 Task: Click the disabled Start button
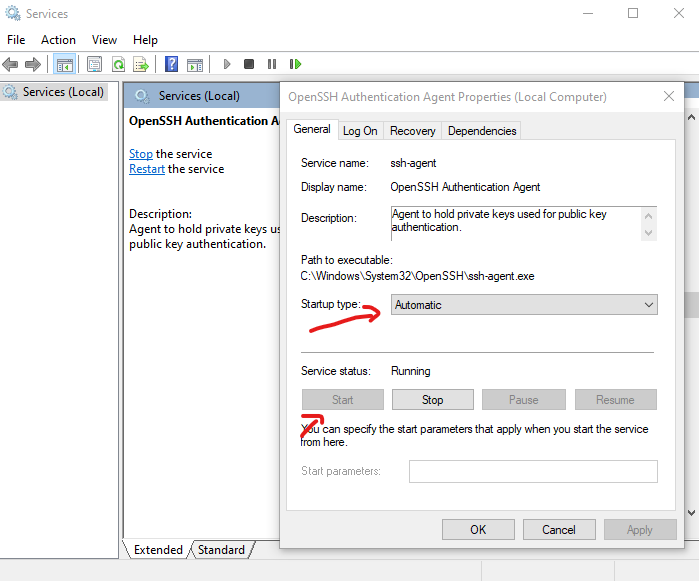coord(342,400)
